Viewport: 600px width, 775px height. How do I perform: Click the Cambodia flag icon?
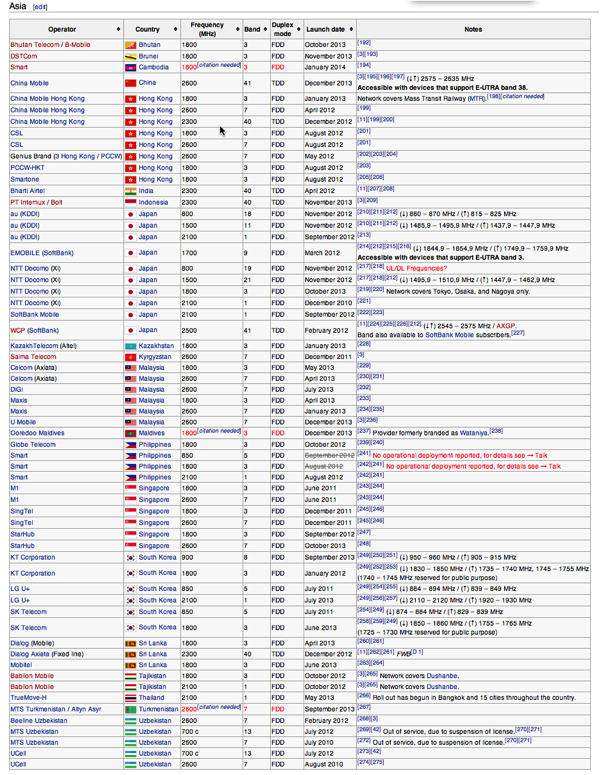(130, 67)
